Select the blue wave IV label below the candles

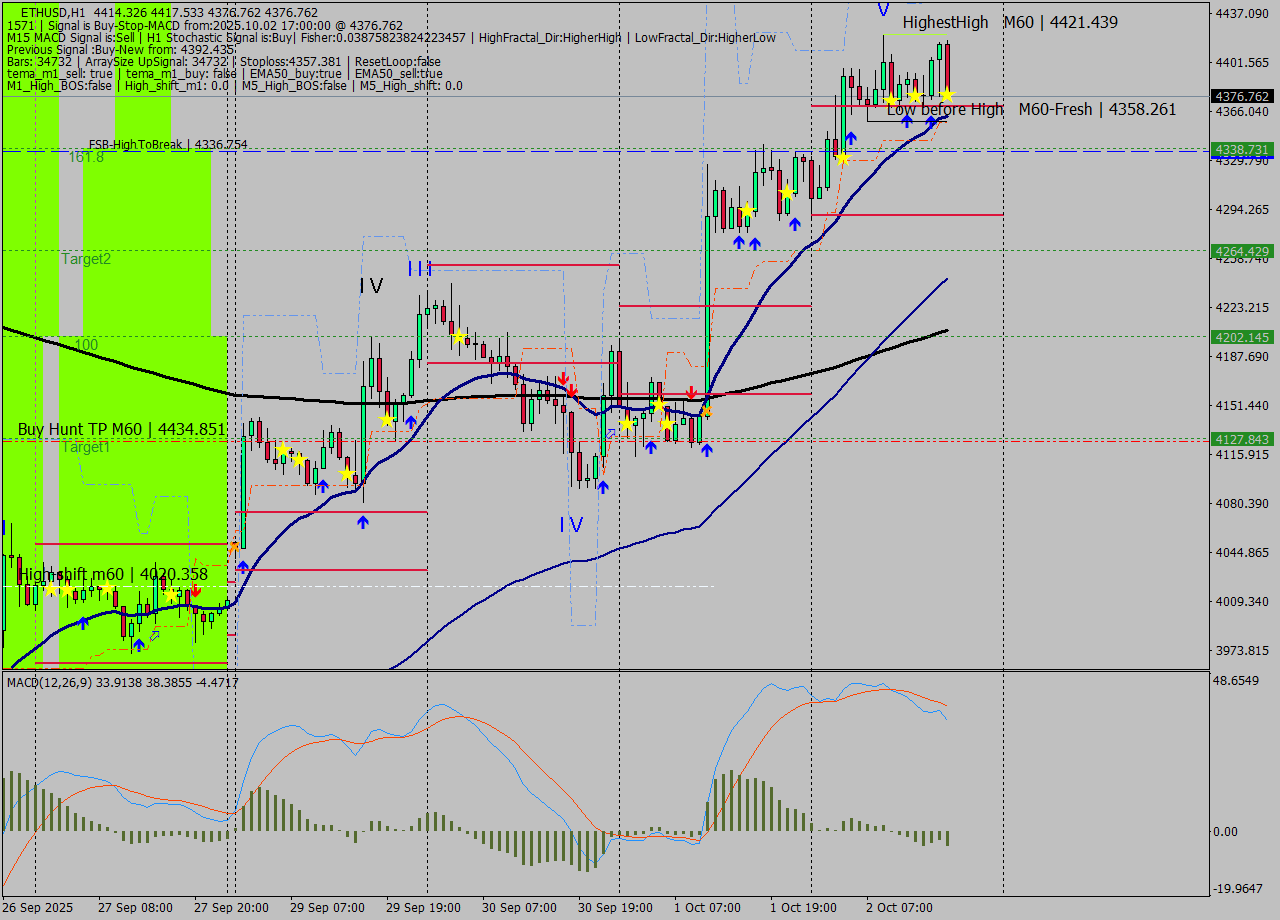coord(571,525)
